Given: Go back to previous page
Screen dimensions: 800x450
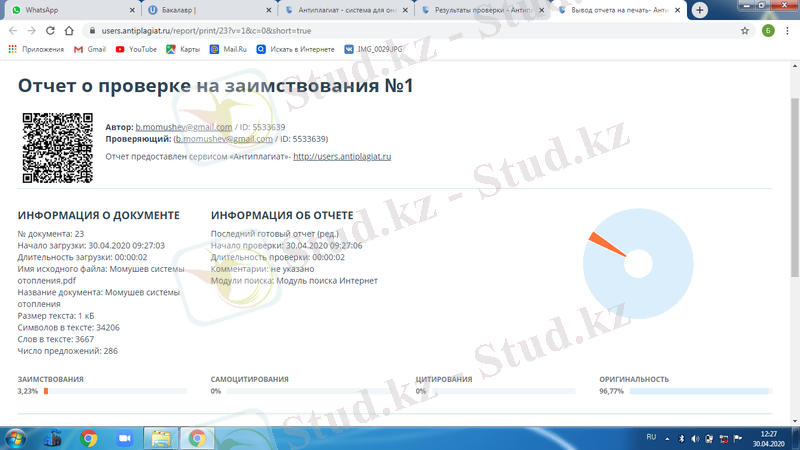Looking at the screenshot, I should 13,31.
